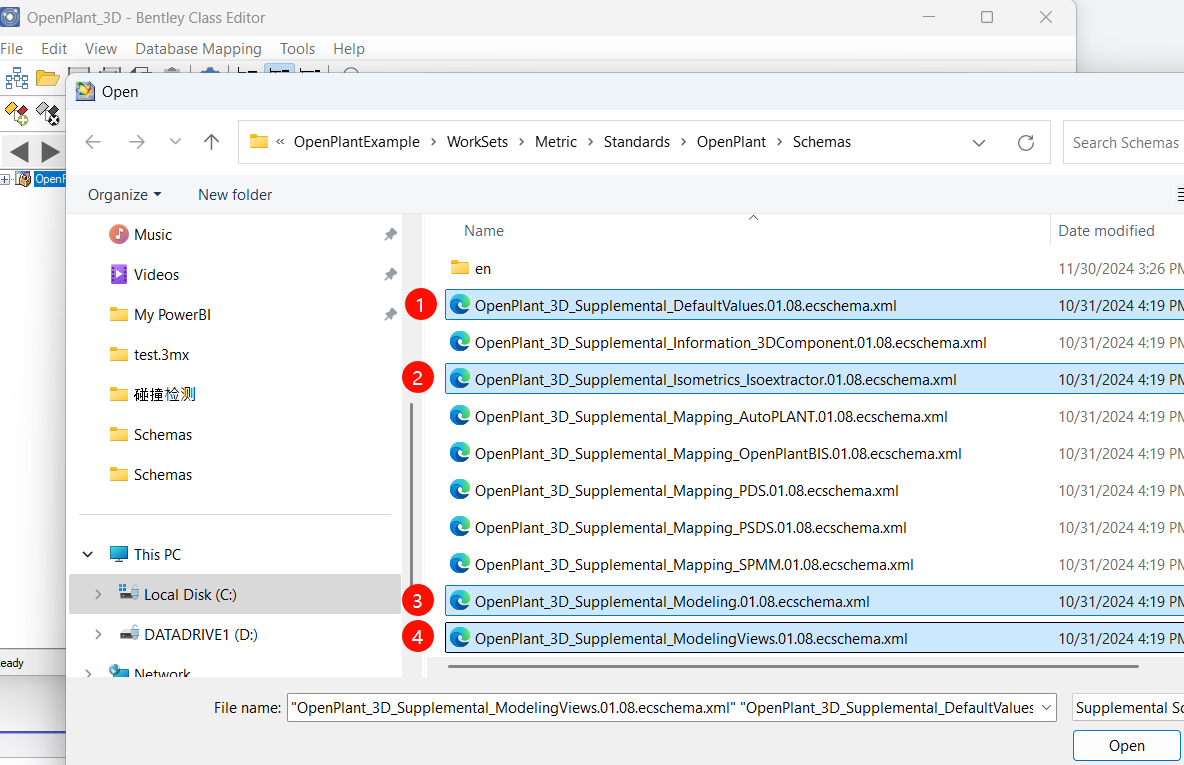This screenshot has height=765, width=1184.
Task: Expand the hidden path segments chevron
Action: [280, 142]
